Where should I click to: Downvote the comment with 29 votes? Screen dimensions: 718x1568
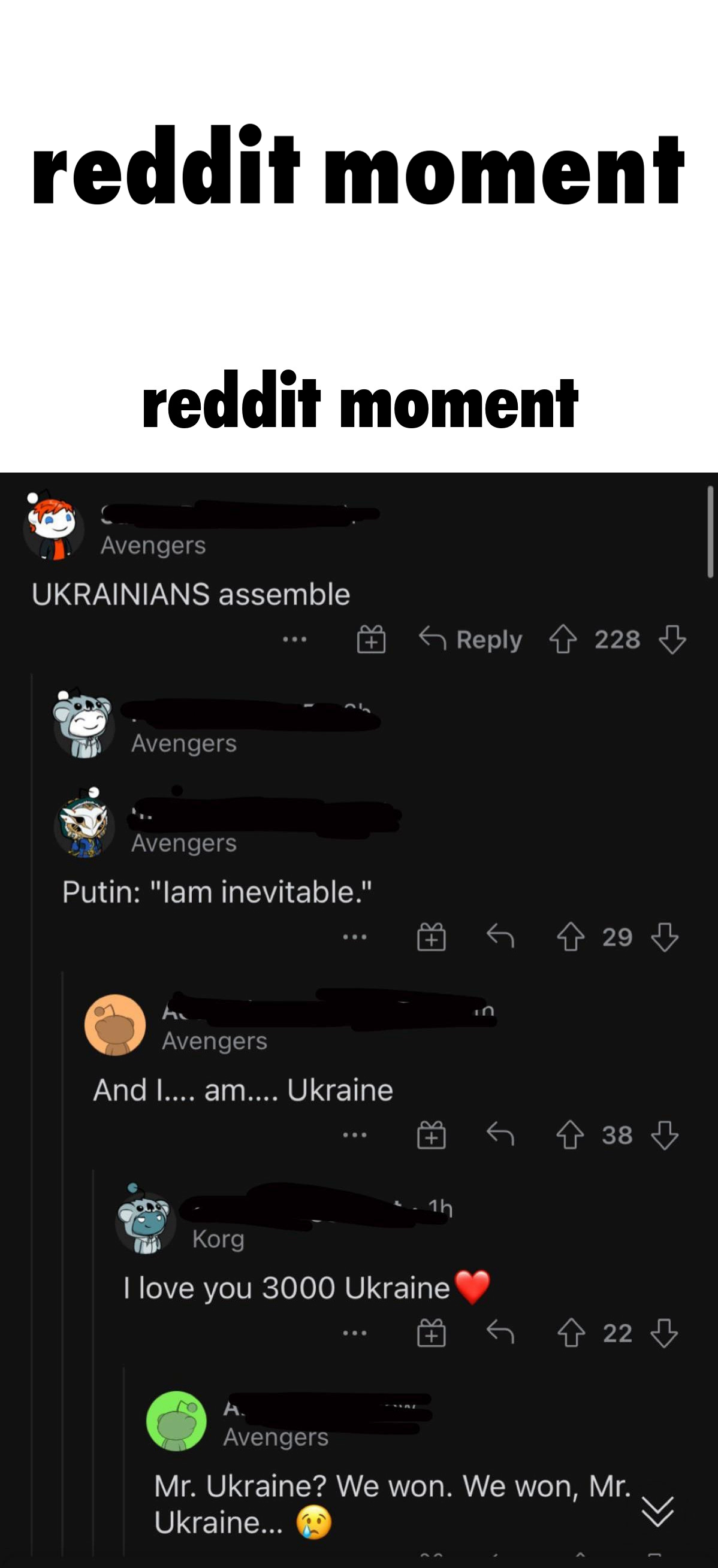(x=665, y=937)
